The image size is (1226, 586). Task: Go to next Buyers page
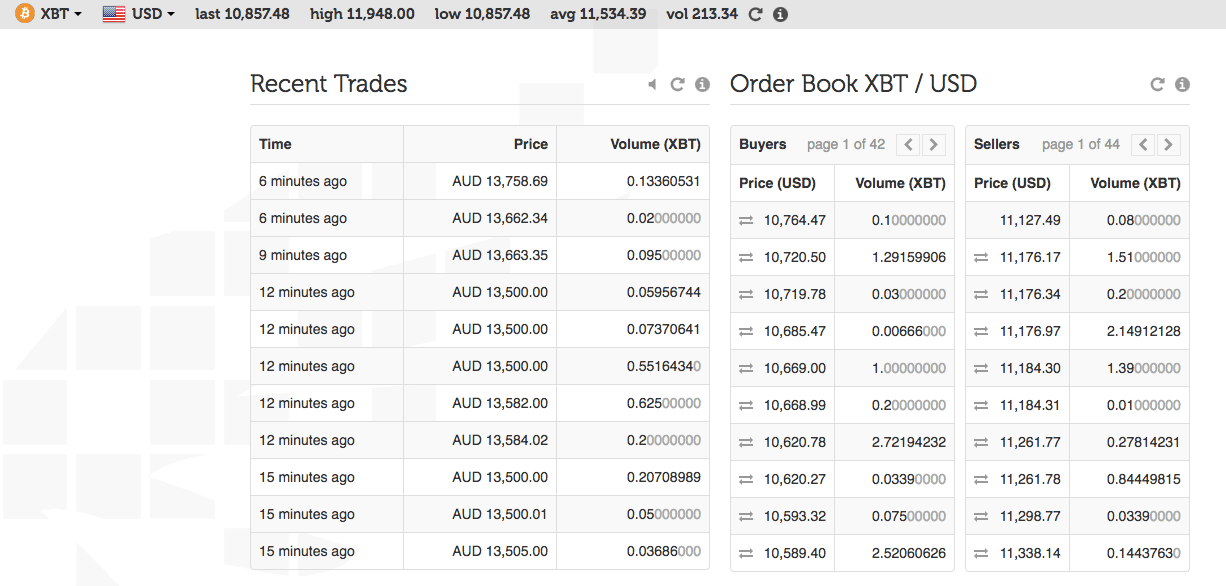click(933, 144)
